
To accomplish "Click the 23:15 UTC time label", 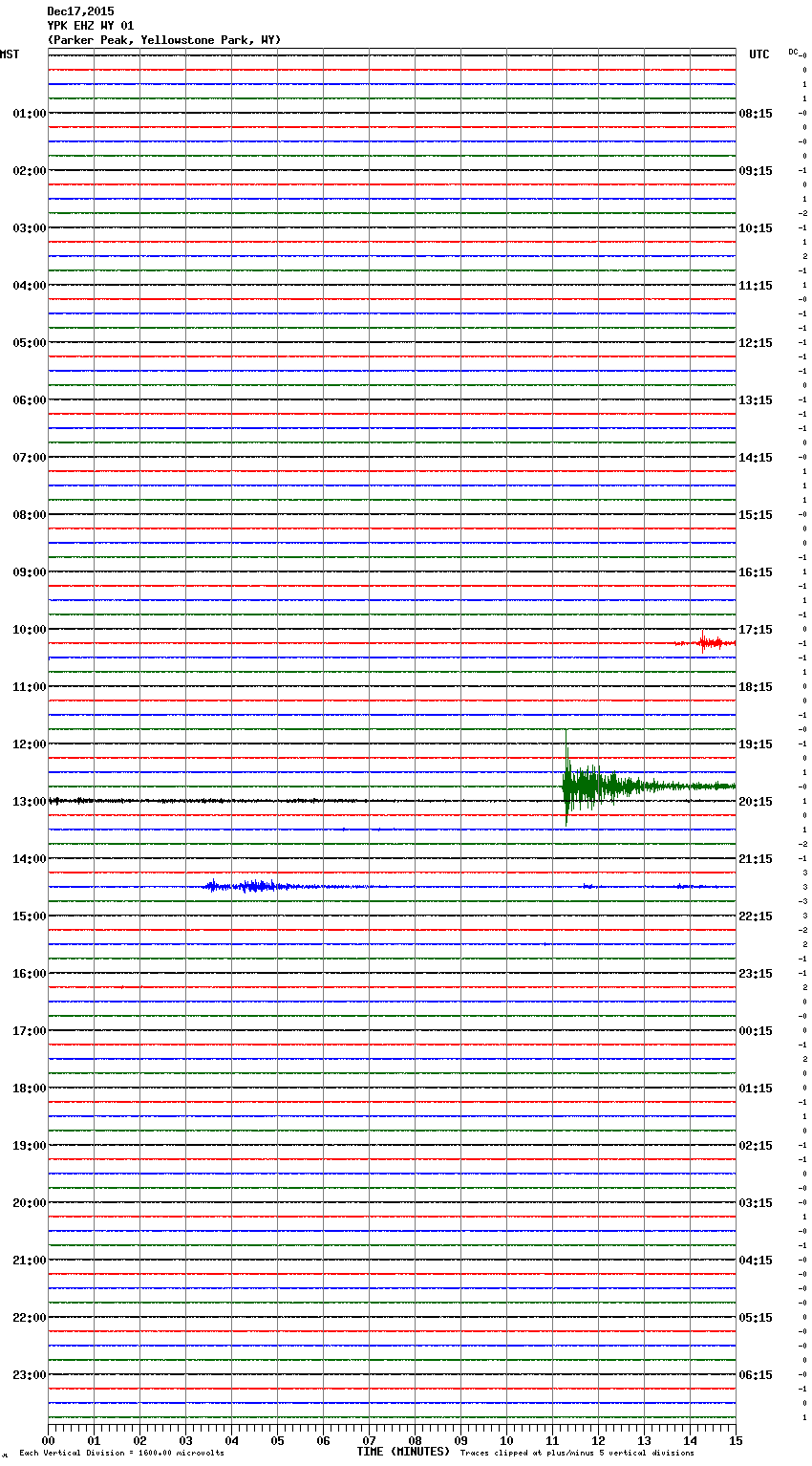I will (756, 974).
